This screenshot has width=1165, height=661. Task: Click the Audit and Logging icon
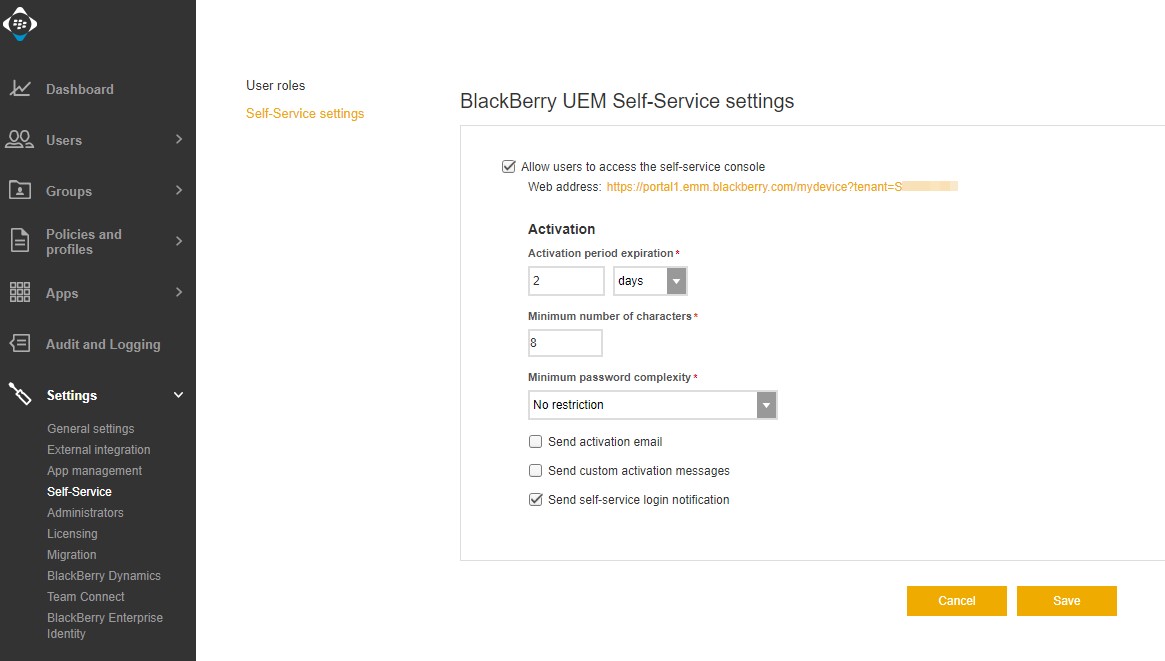[x=20, y=344]
